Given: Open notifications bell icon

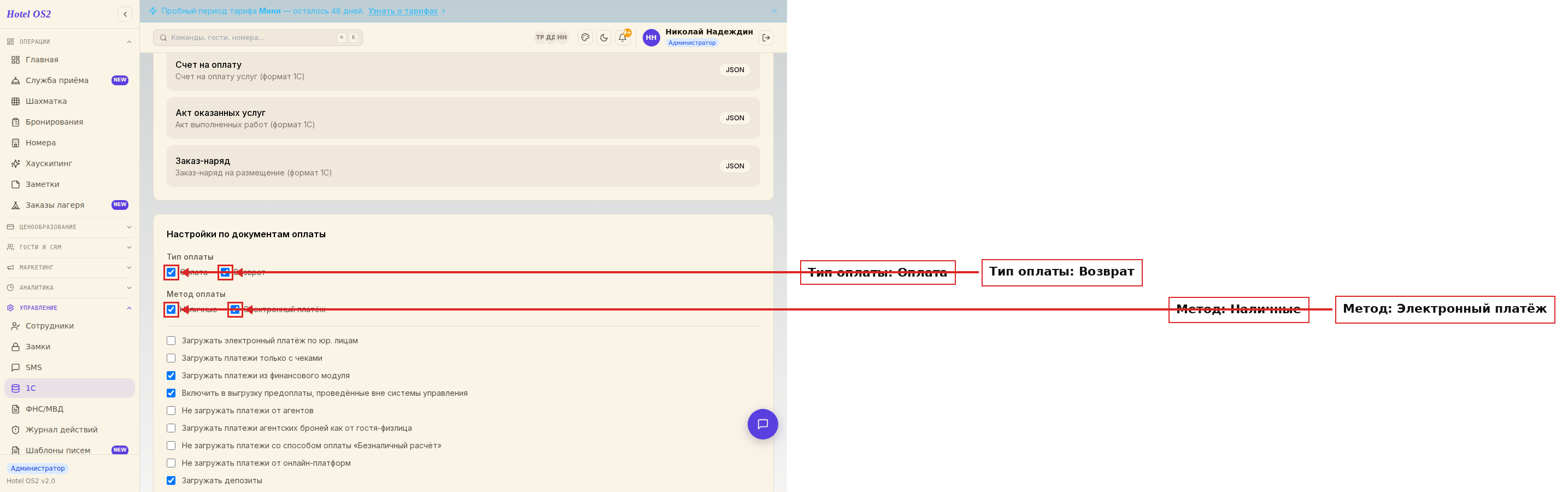Looking at the screenshot, I should (622, 38).
